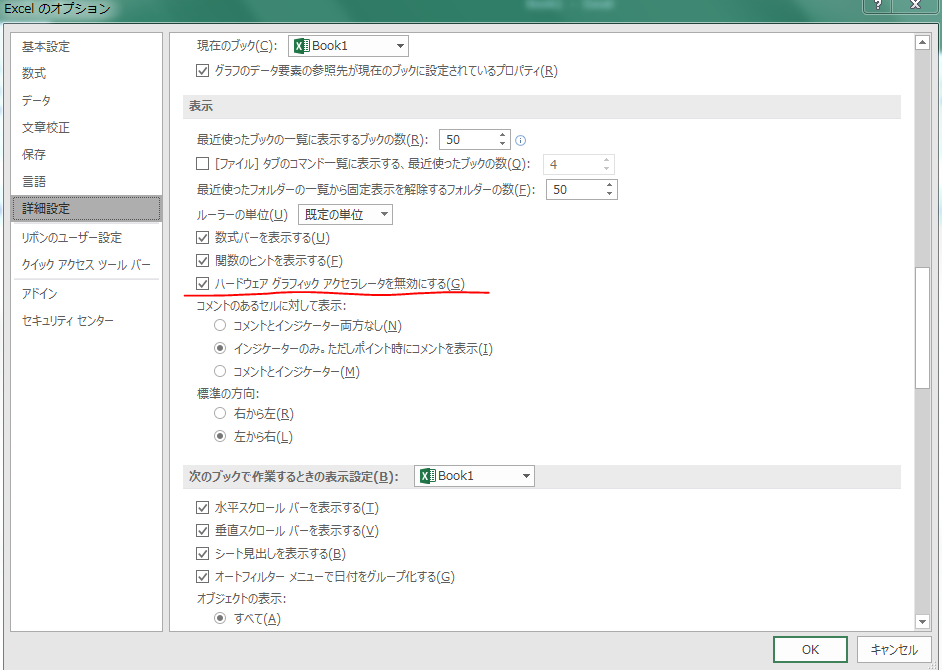
Task: Click the キャンセル button
Action: click(x=894, y=650)
